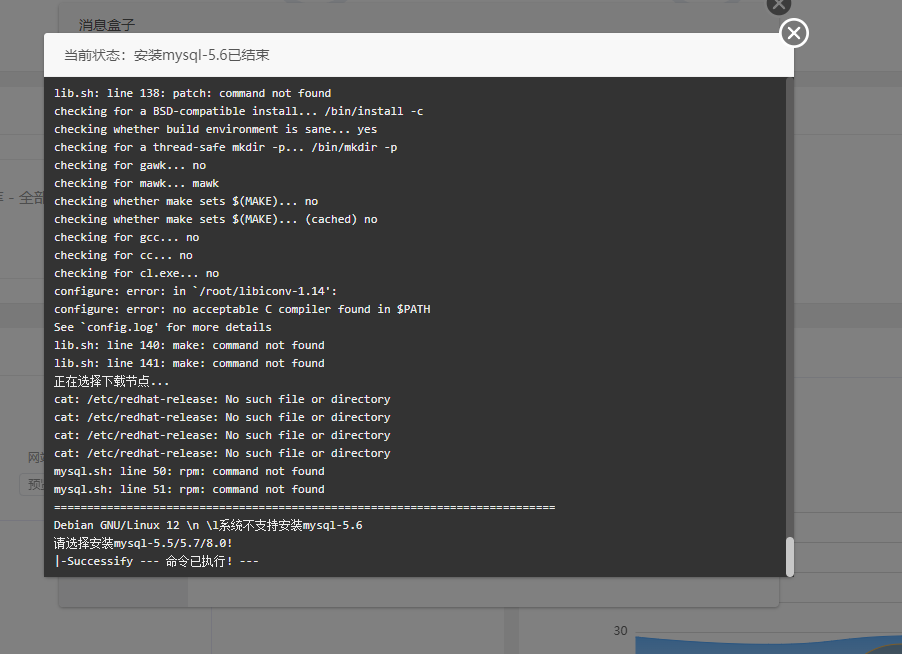
Task: Click line 'checking whether build environment is sane'
Action: coord(215,129)
